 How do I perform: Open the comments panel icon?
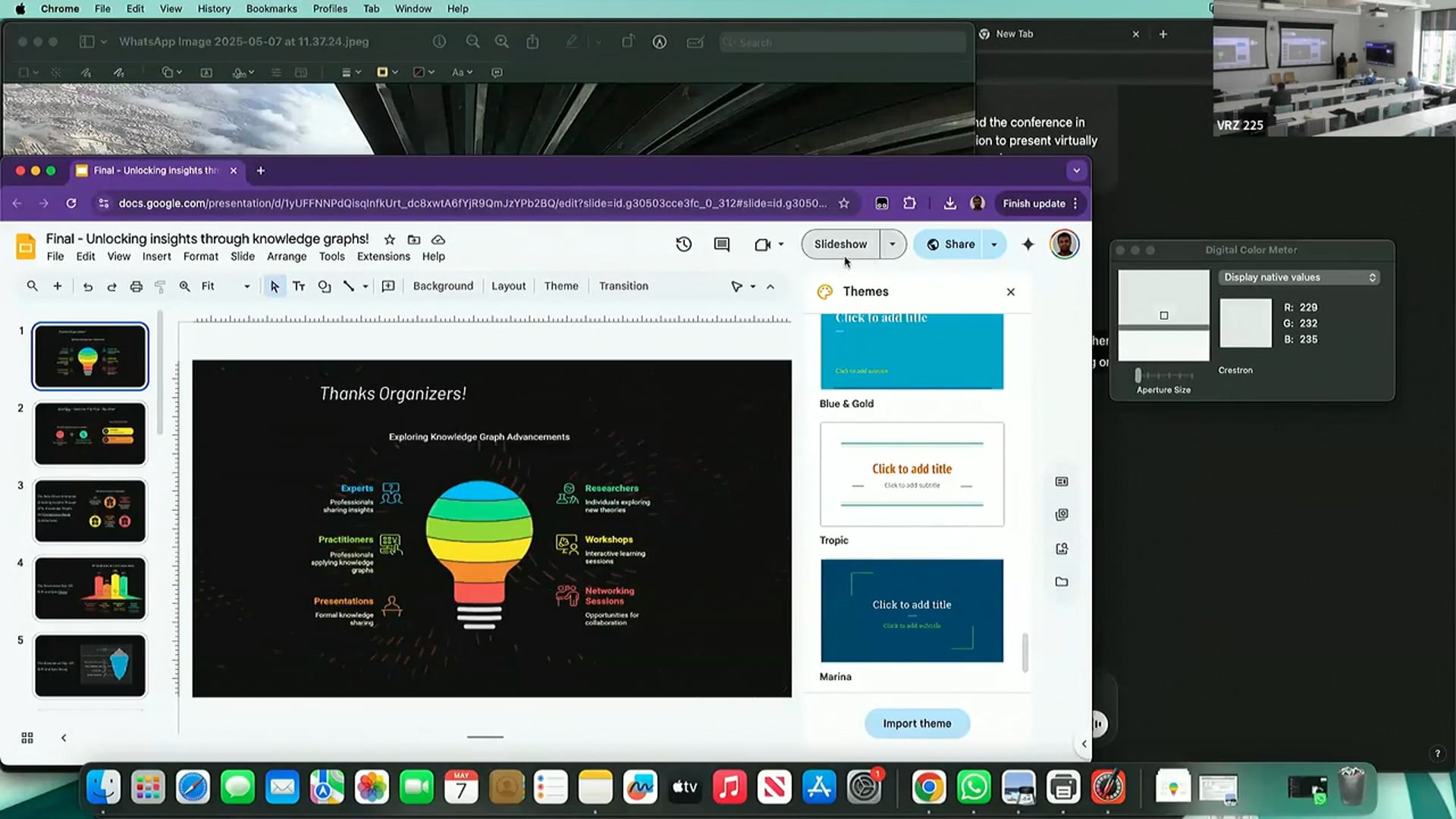(721, 244)
